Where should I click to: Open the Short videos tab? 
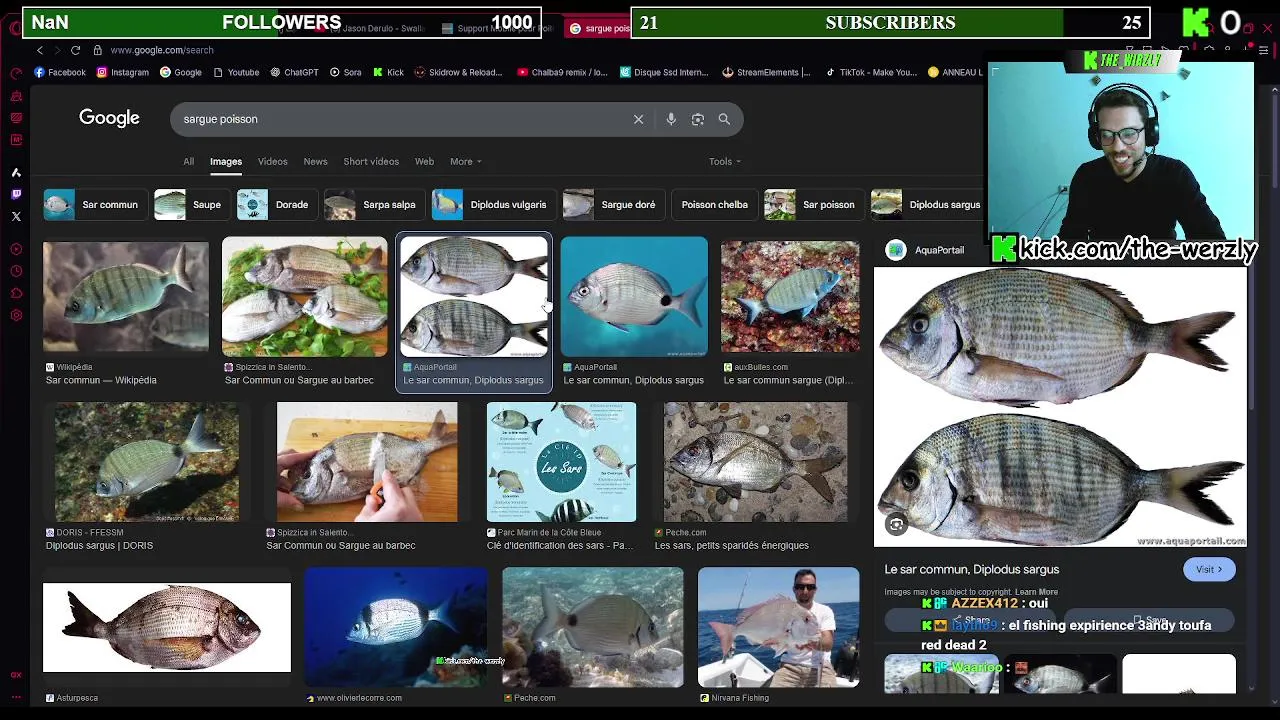[x=371, y=161]
